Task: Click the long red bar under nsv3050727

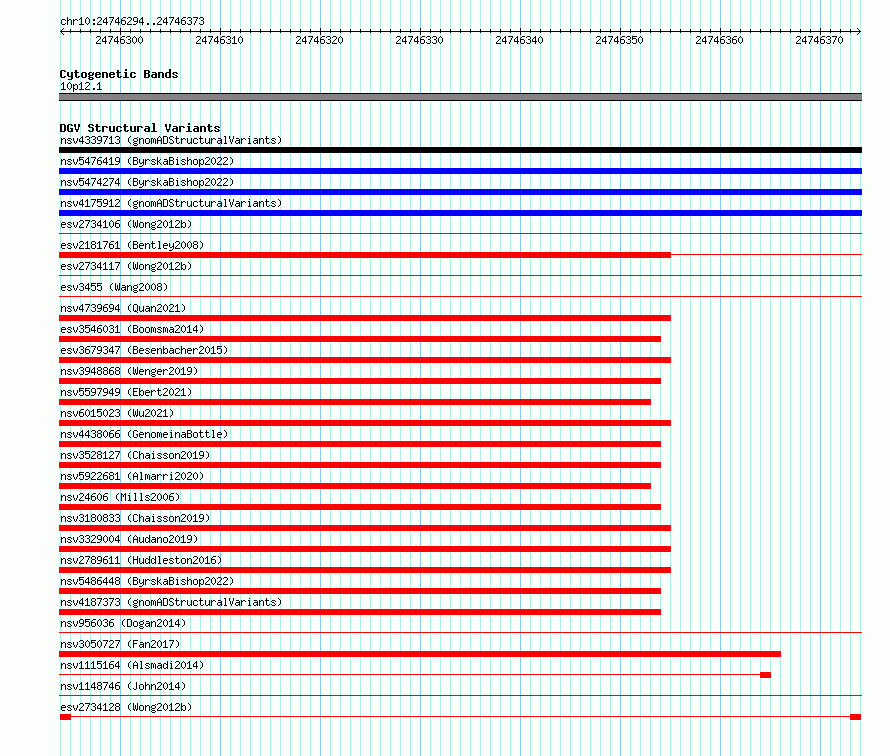Action: point(420,654)
